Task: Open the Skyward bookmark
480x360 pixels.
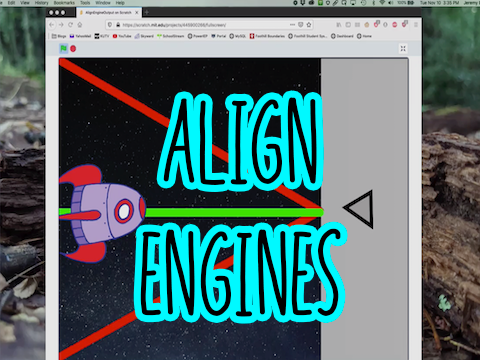Action: coord(144,36)
